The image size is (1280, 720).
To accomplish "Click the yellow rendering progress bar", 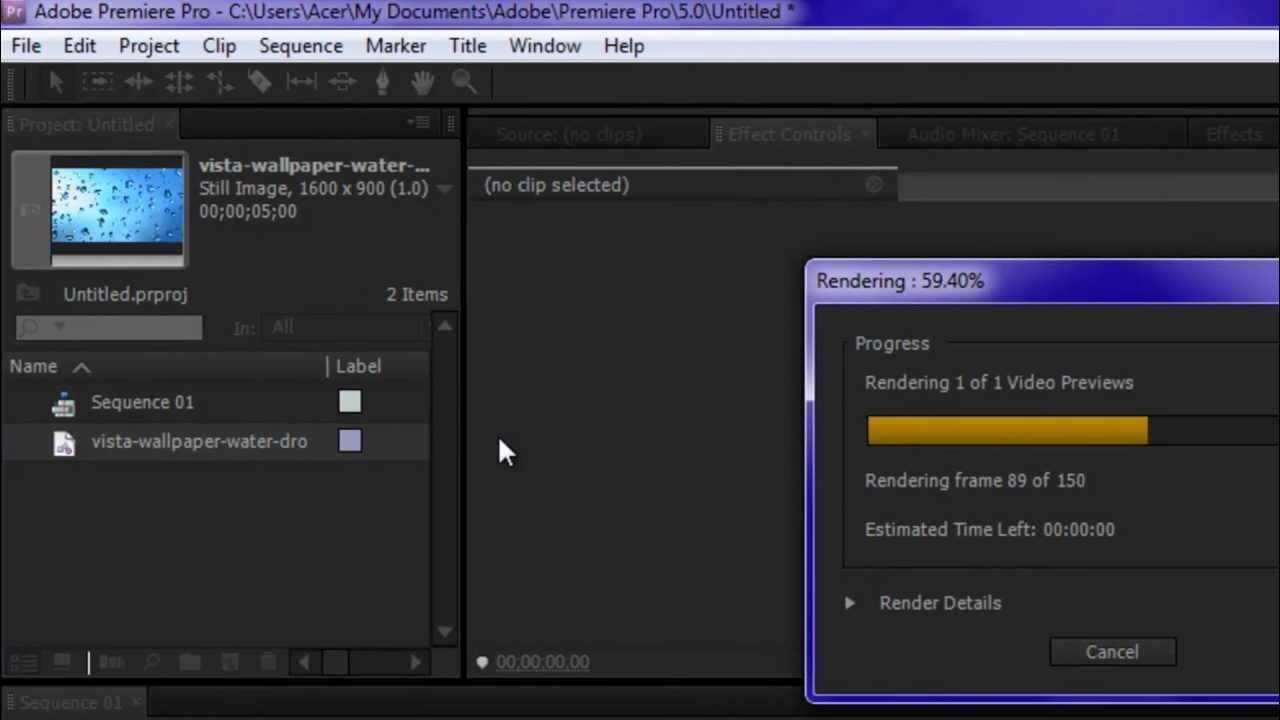I will [x=1007, y=431].
